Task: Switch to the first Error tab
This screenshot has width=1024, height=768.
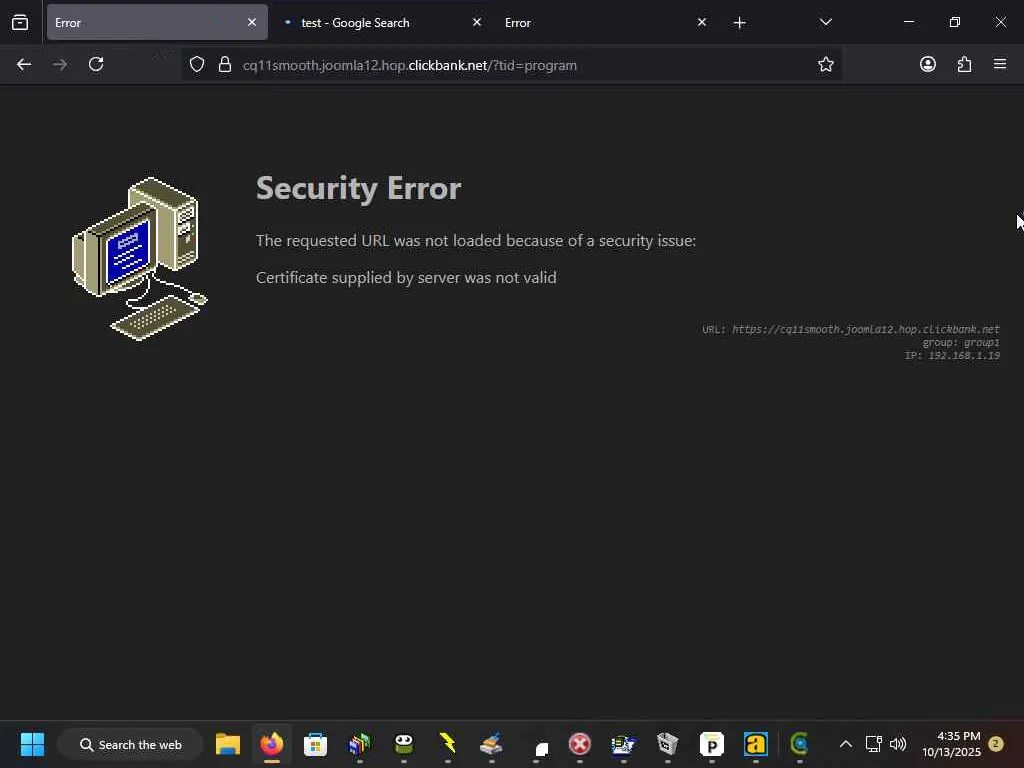Action: [157, 22]
